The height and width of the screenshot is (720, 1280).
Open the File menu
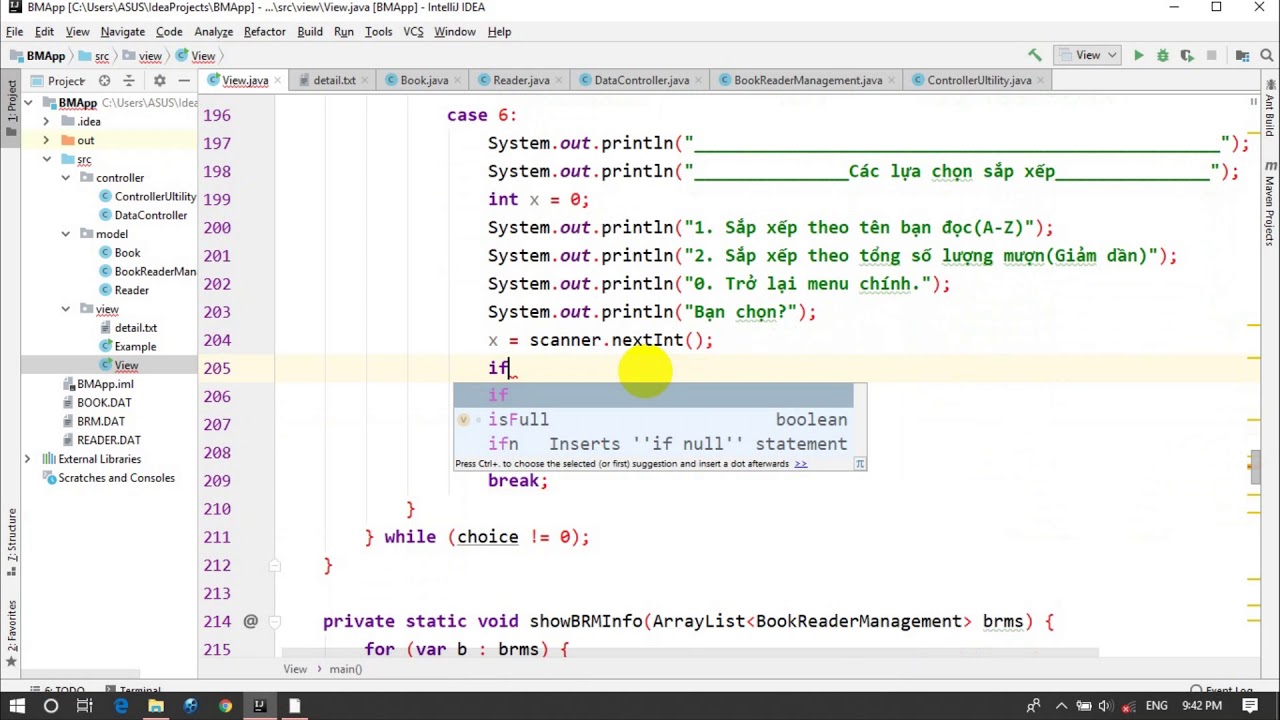tap(14, 31)
